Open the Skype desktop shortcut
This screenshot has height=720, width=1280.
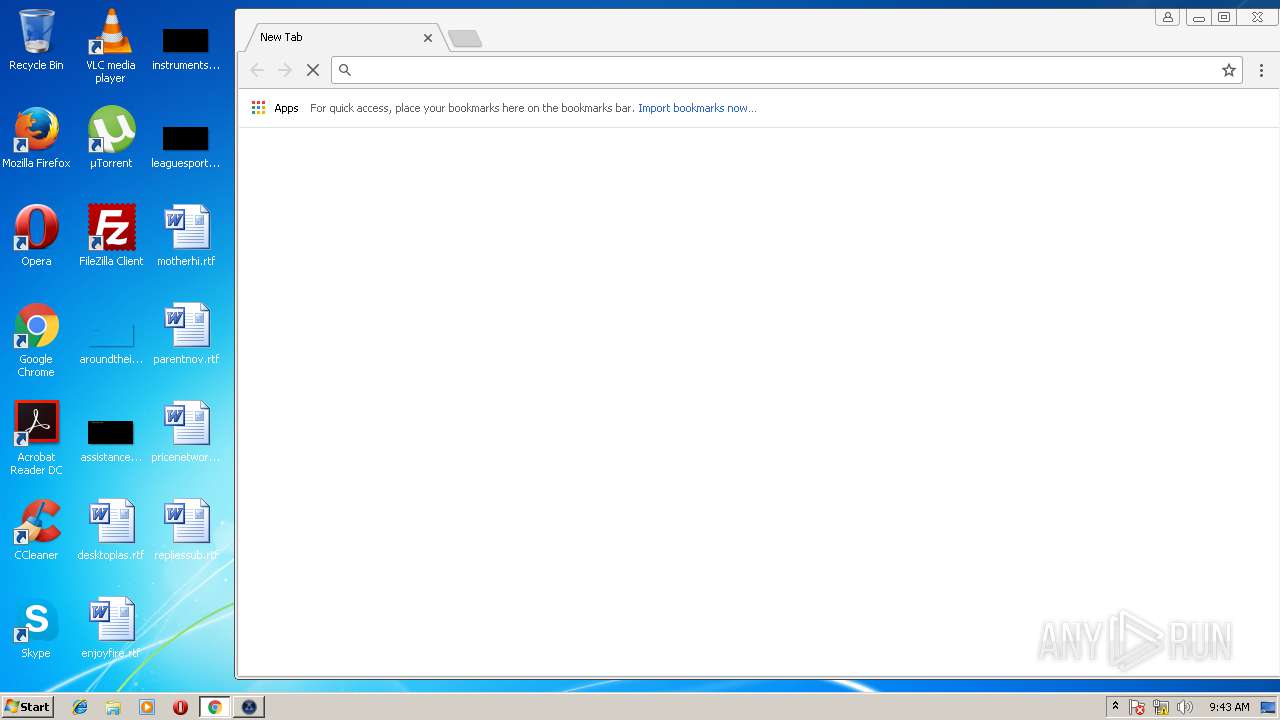(x=36, y=628)
